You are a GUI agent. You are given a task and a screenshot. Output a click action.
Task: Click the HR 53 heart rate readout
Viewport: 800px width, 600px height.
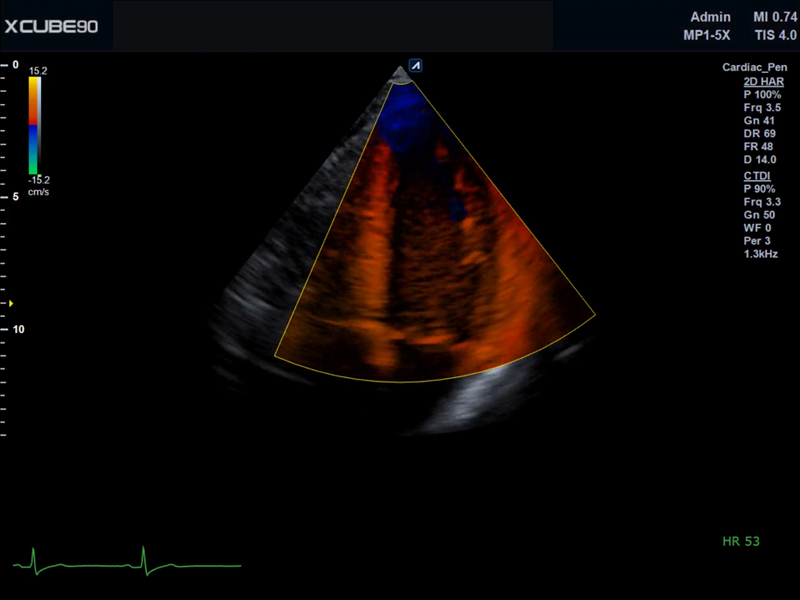pos(741,541)
